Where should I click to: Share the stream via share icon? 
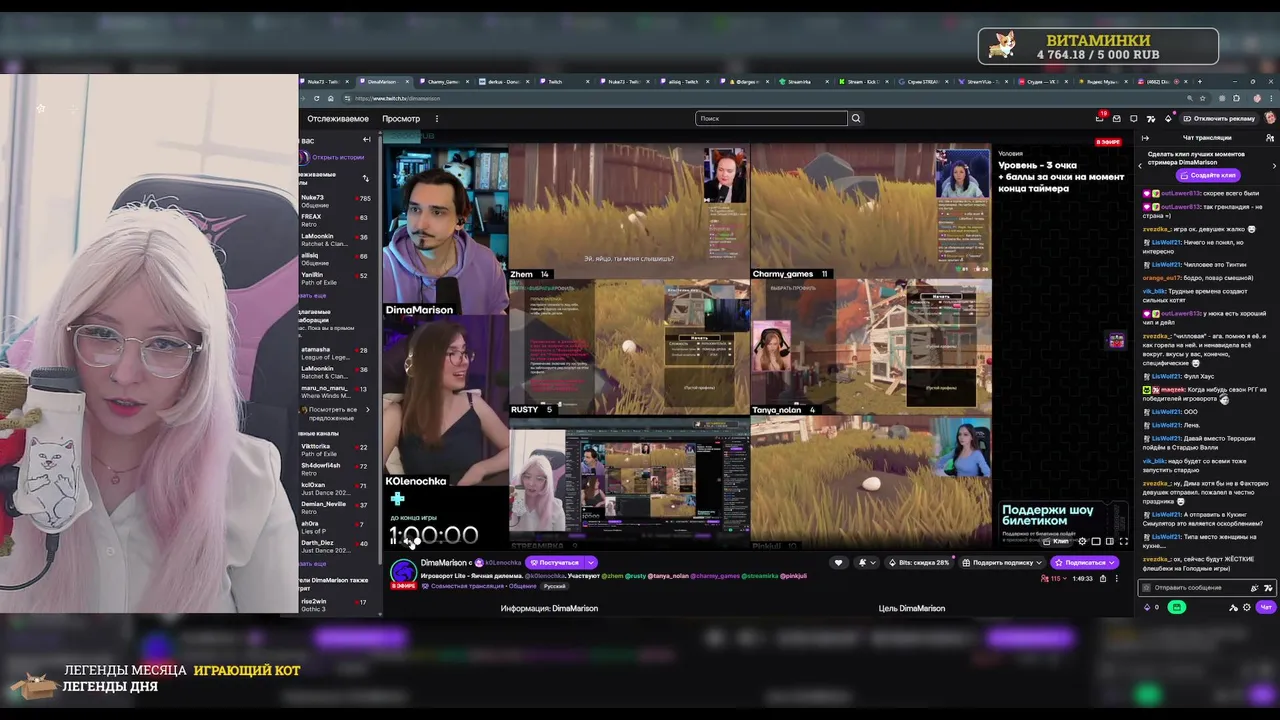pos(1103,579)
